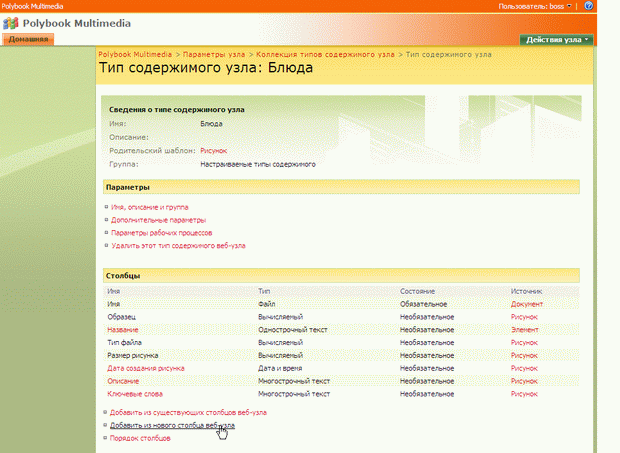Open the Описание column link
The height and width of the screenshot is (453, 620).
124,381
